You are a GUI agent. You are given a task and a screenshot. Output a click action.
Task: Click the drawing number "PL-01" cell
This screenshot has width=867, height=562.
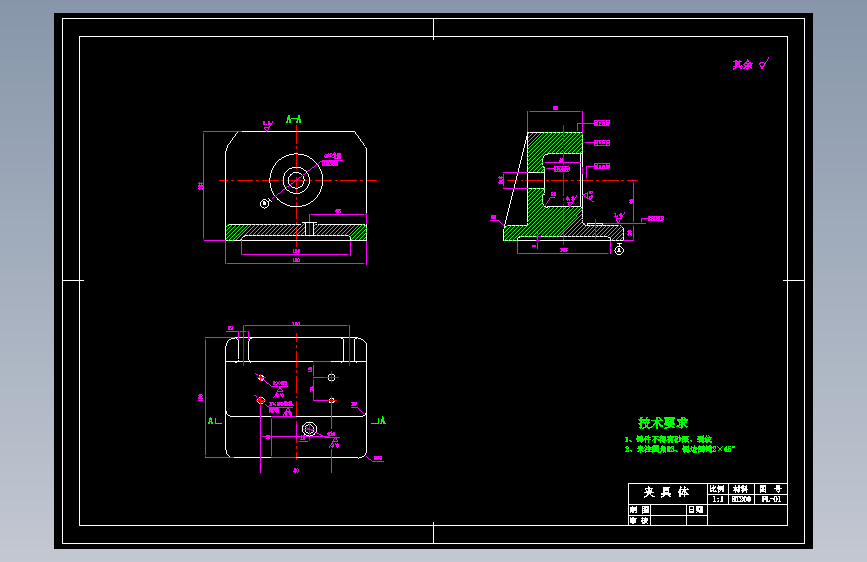[770, 499]
